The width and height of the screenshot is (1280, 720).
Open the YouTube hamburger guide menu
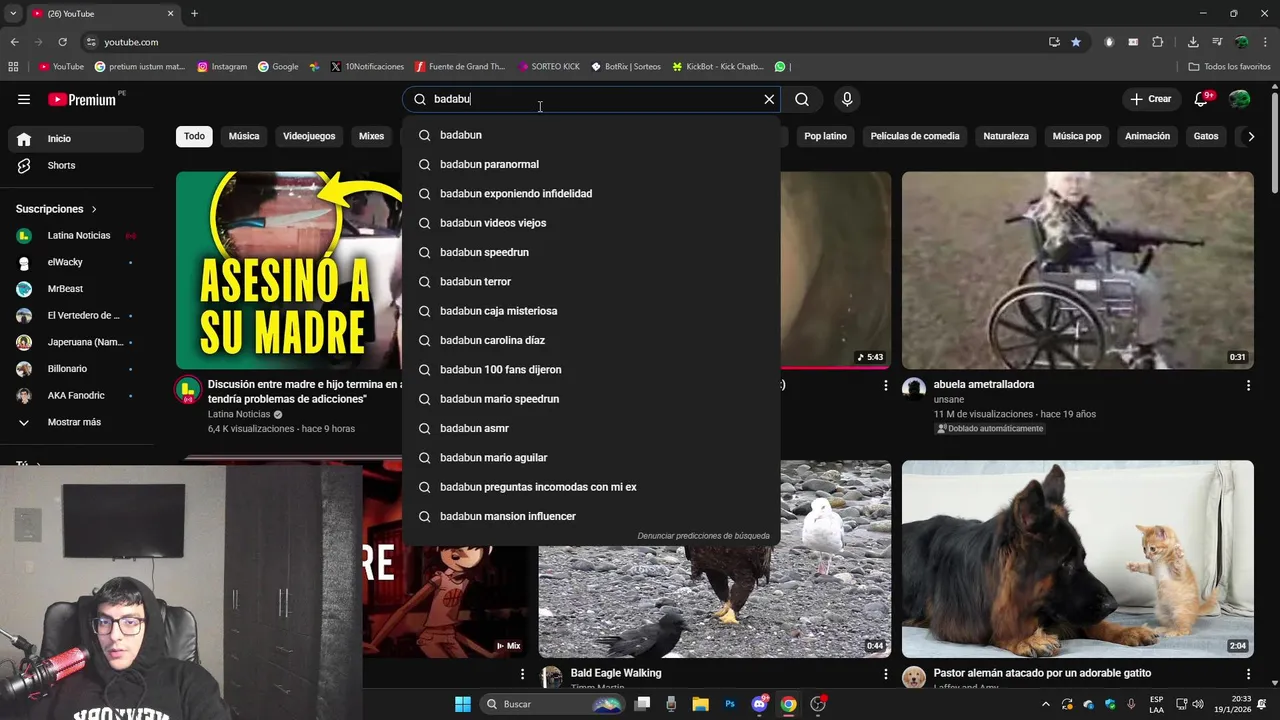pyautogui.click(x=24, y=99)
